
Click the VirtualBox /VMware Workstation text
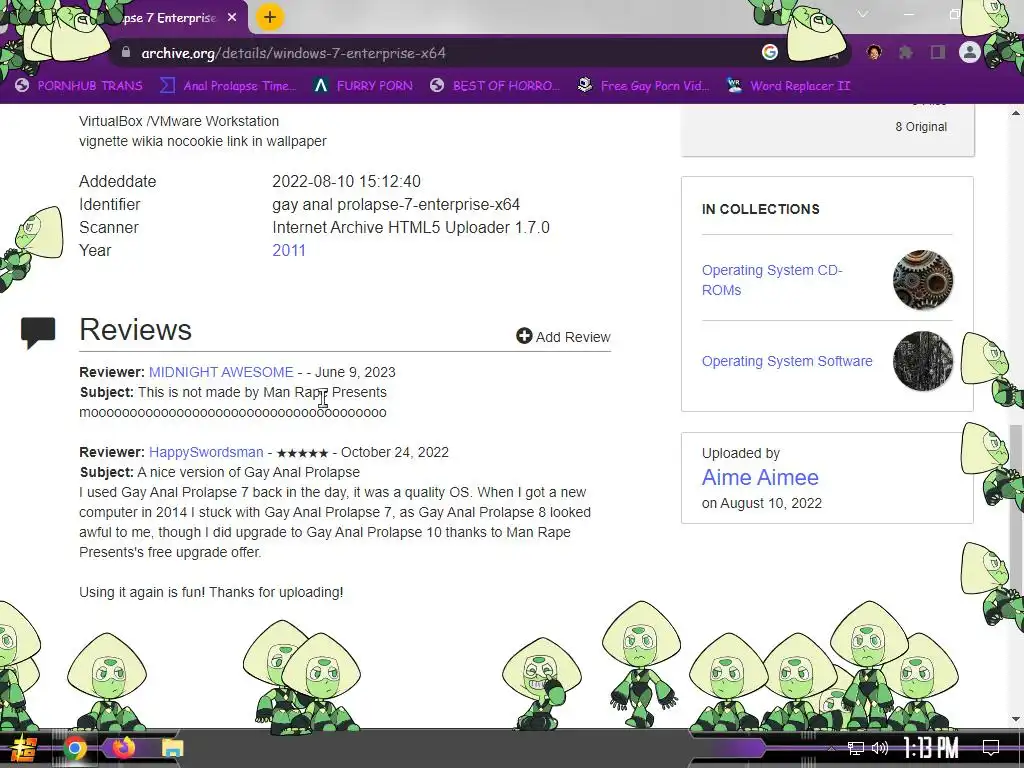click(179, 121)
